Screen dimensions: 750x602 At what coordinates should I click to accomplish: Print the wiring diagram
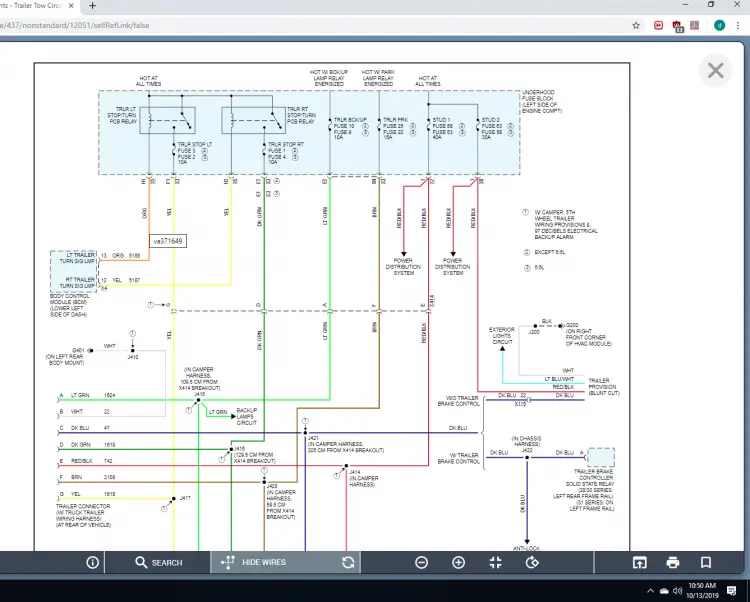[x=673, y=562]
